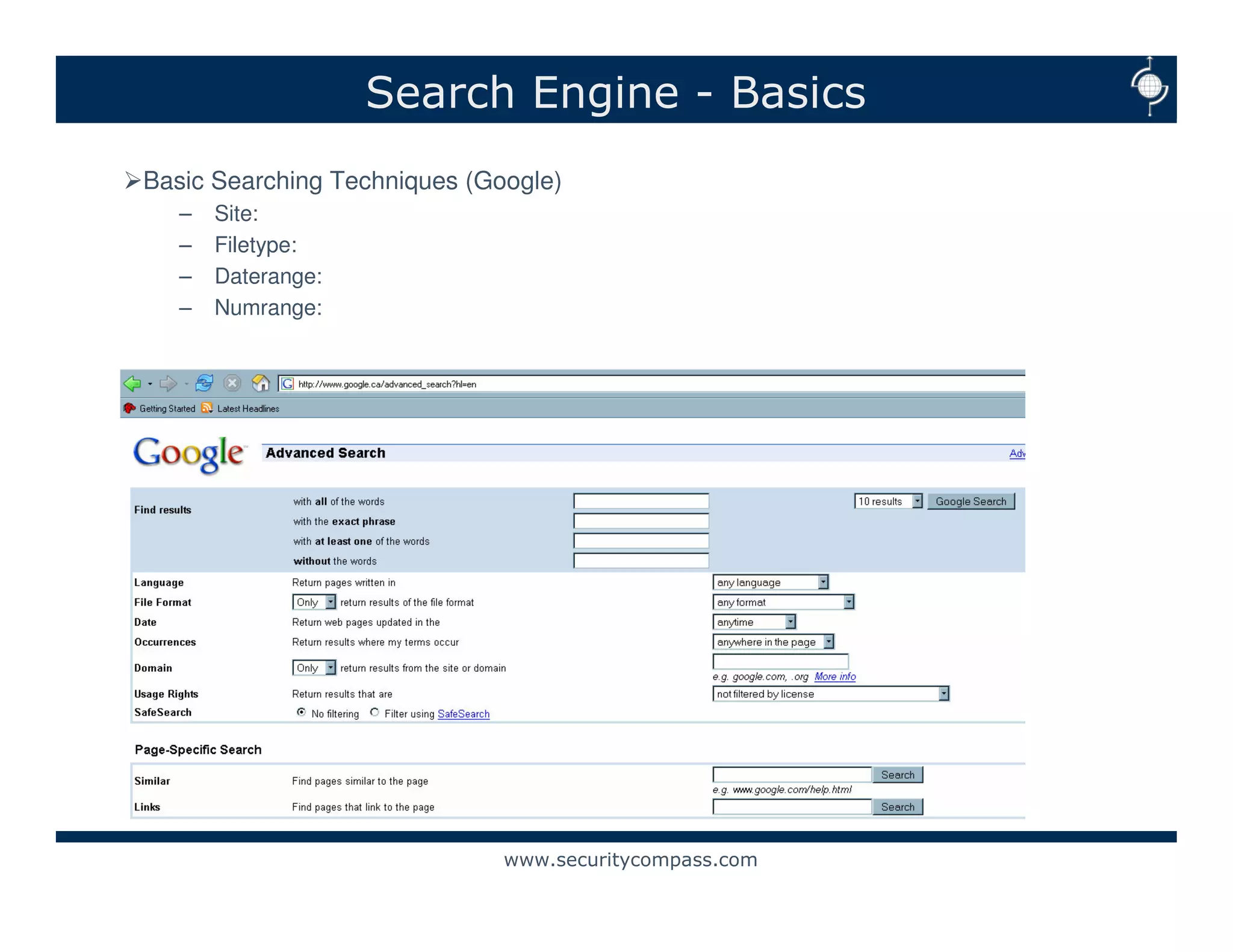
Task: Select the 'No filtering' radio button
Action: (x=301, y=712)
